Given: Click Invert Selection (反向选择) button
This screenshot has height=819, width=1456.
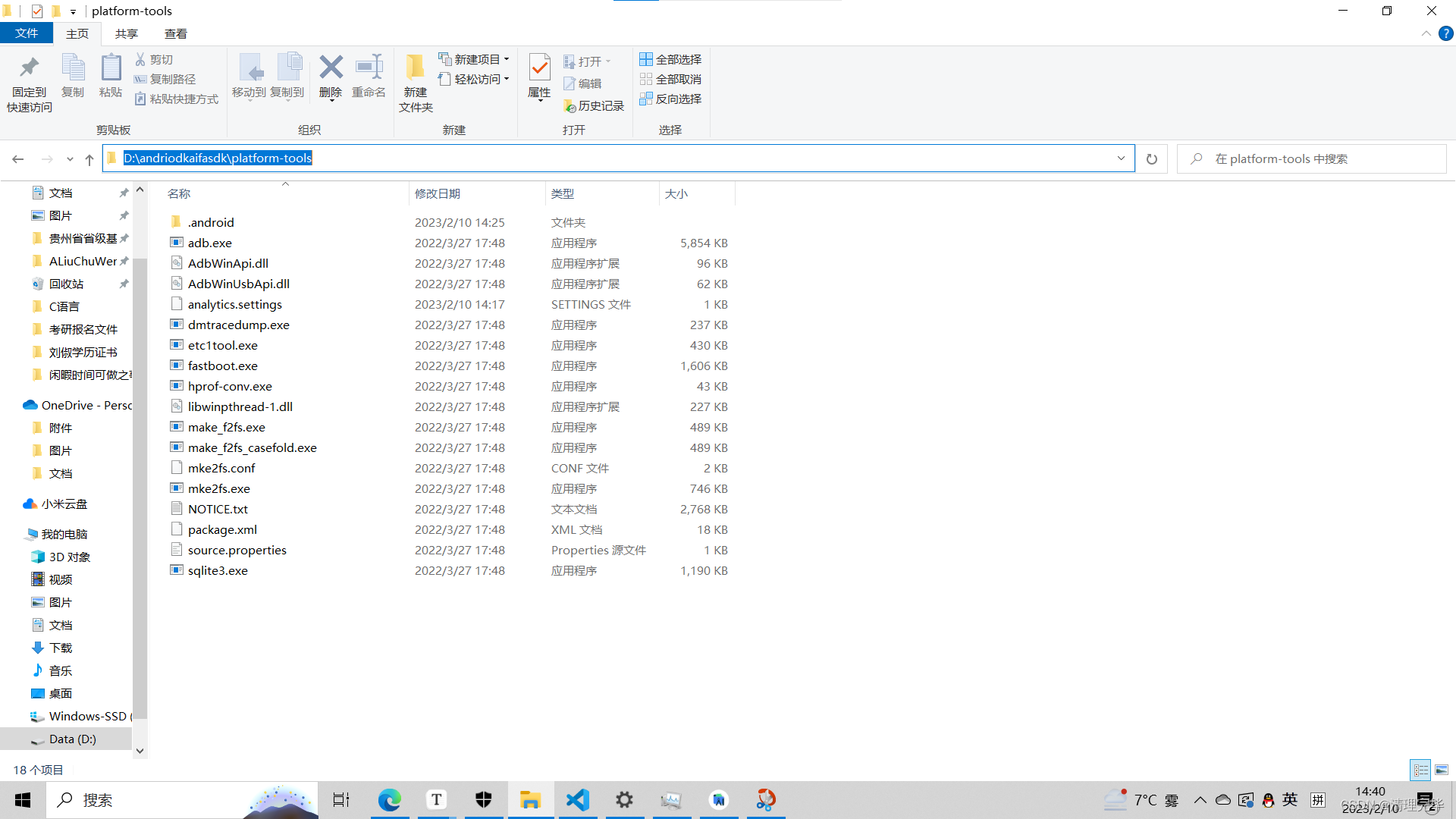Looking at the screenshot, I should (x=670, y=99).
